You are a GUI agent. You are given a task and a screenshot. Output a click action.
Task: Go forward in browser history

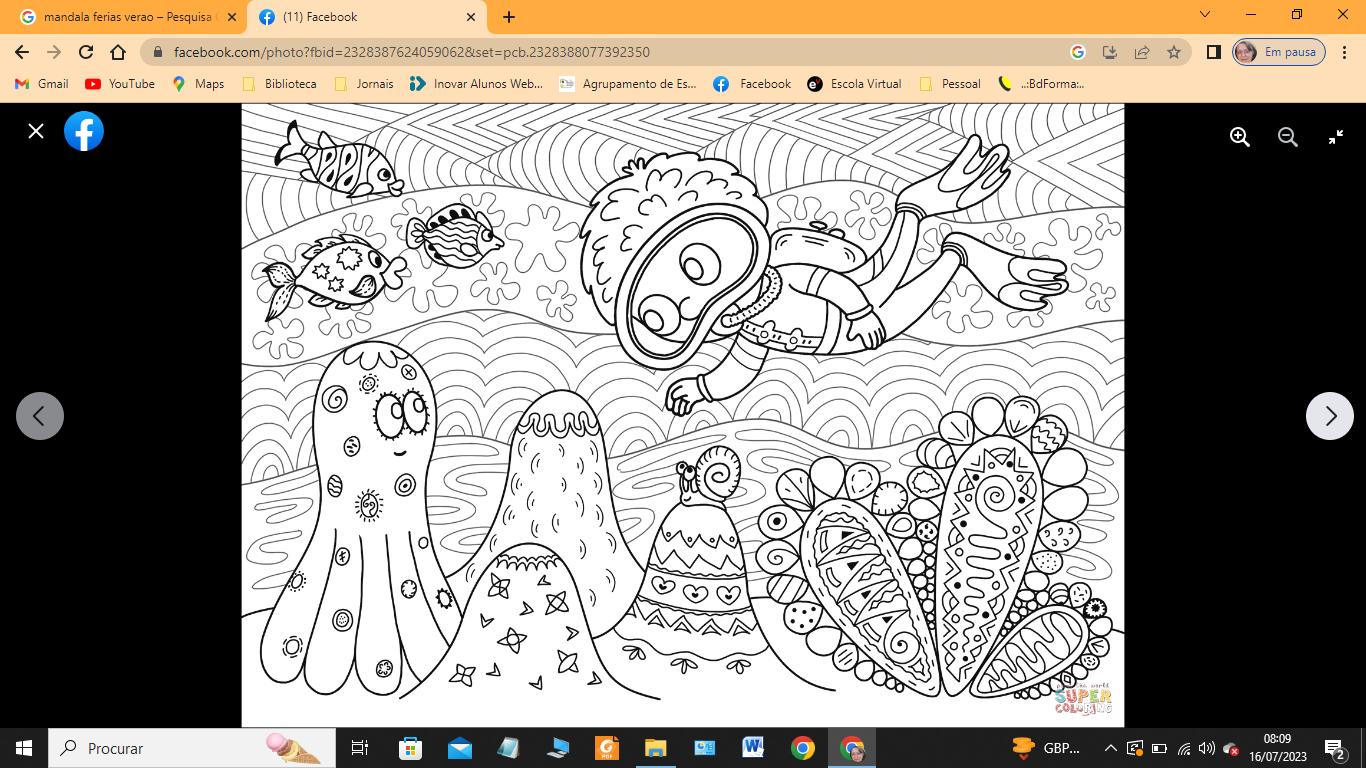[x=54, y=52]
